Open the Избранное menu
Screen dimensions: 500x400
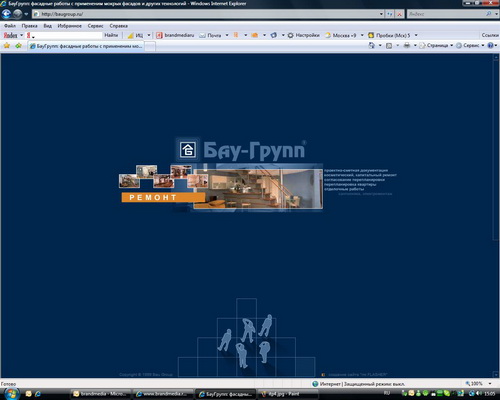69,26
